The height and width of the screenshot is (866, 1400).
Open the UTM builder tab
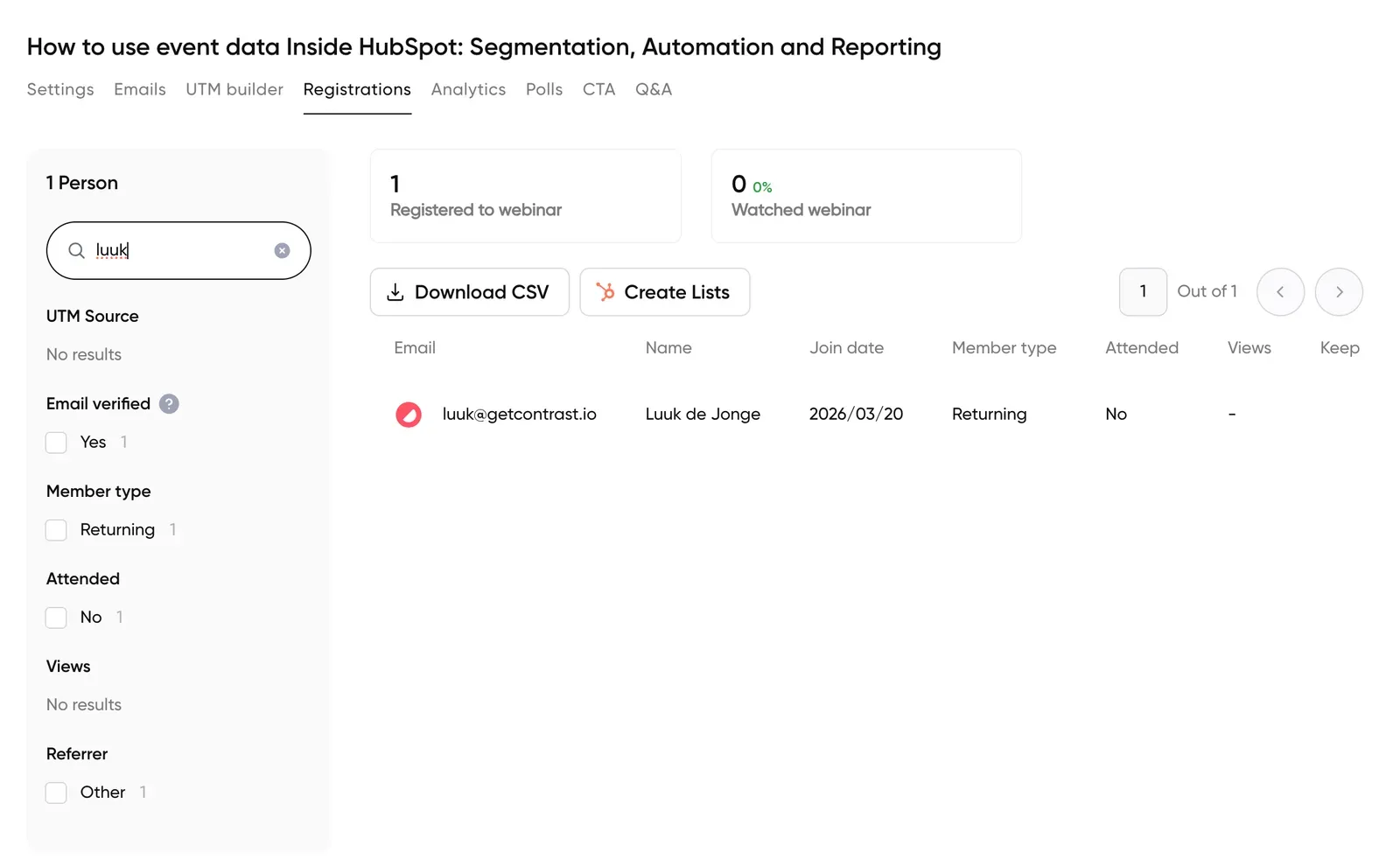point(234,89)
